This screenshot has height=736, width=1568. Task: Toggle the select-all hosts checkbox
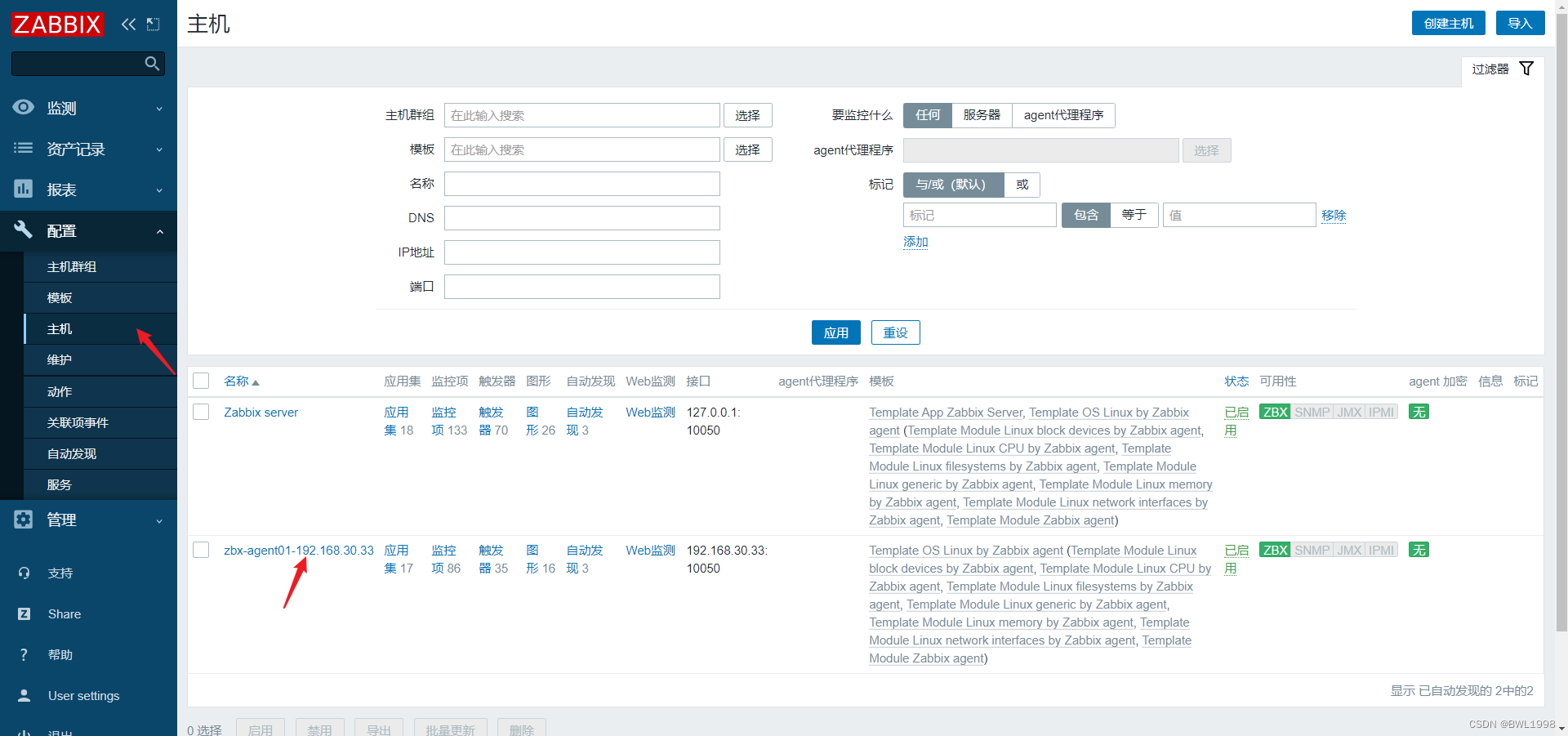pos(201,381)
